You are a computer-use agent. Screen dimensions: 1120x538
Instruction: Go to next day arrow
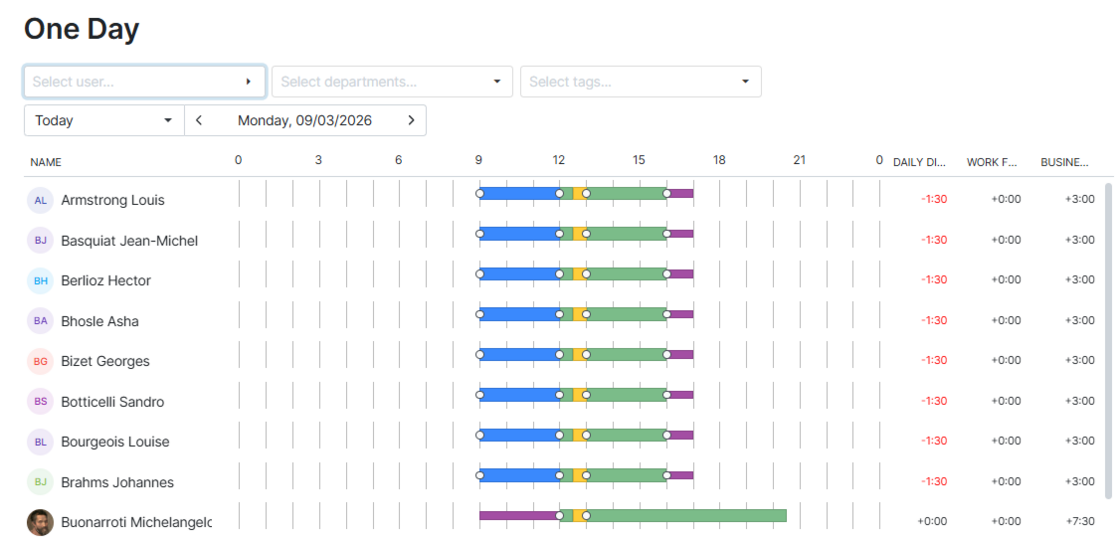411,120
